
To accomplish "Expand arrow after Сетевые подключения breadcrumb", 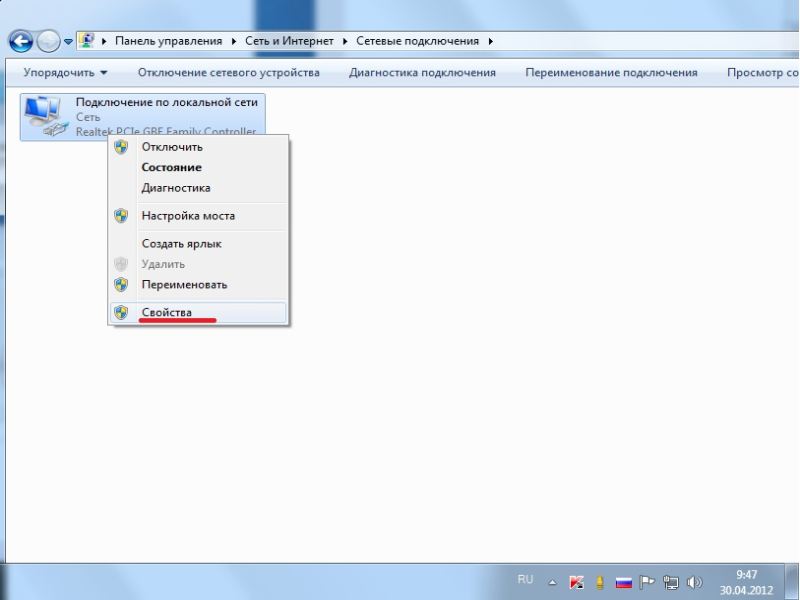I will (x=490, y=41).
